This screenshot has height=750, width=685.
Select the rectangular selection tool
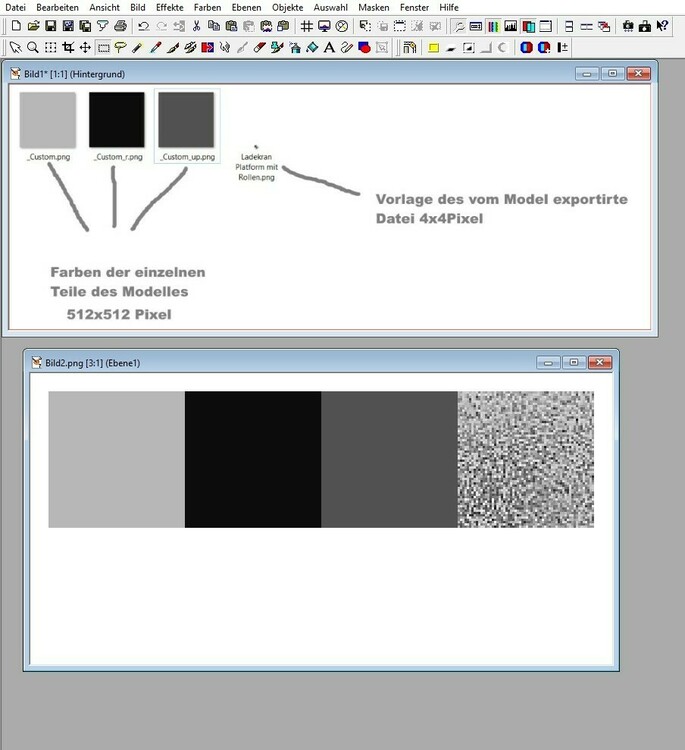(x=103, y=47)
